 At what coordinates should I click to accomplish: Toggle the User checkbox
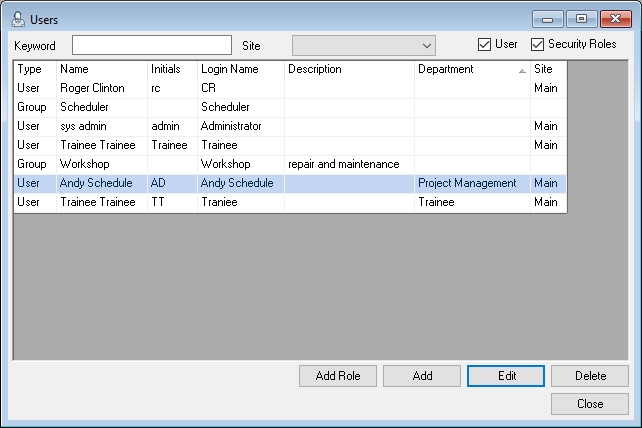tap(485, 45)
